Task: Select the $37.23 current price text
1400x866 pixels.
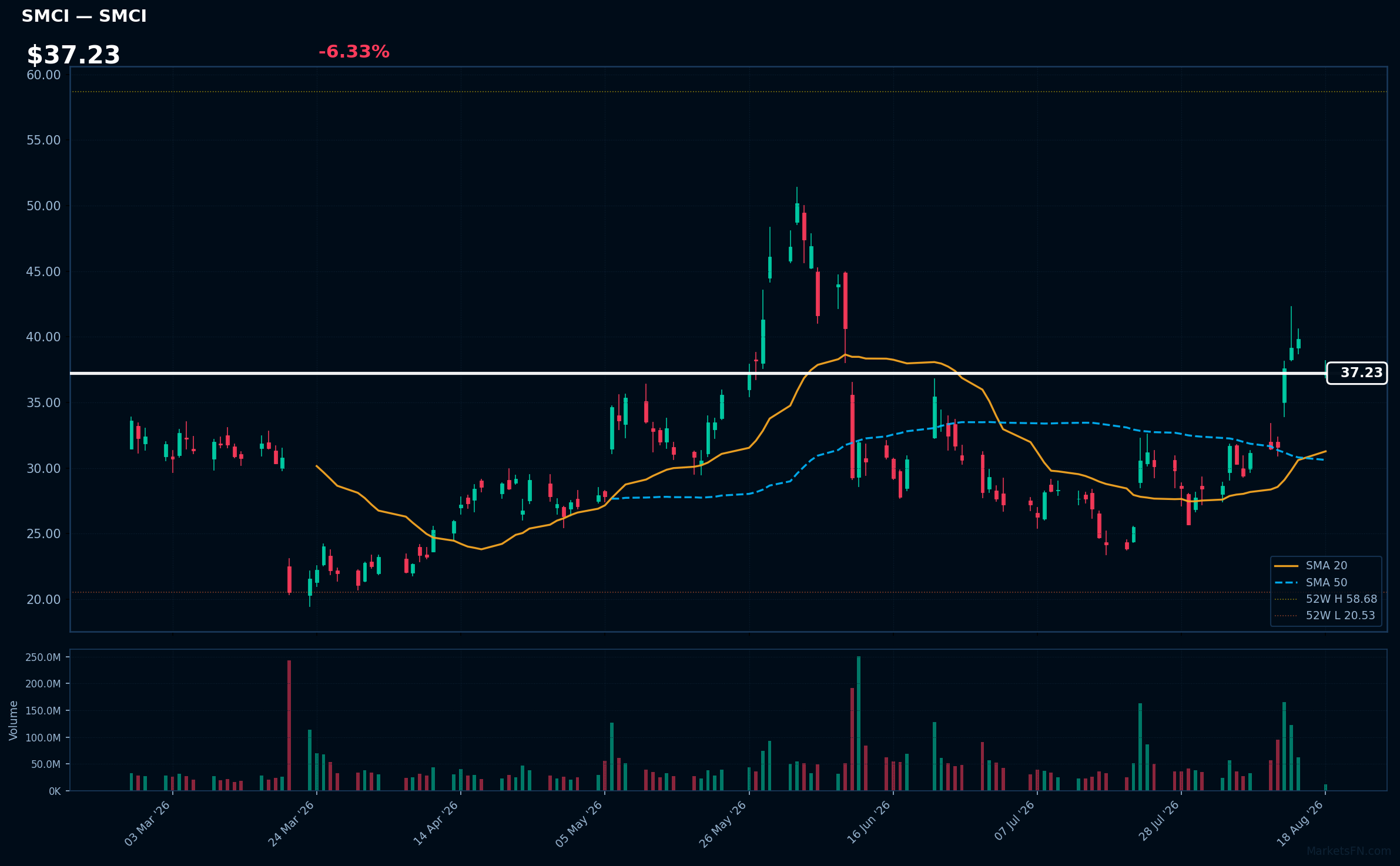Action: pos(73,55)
